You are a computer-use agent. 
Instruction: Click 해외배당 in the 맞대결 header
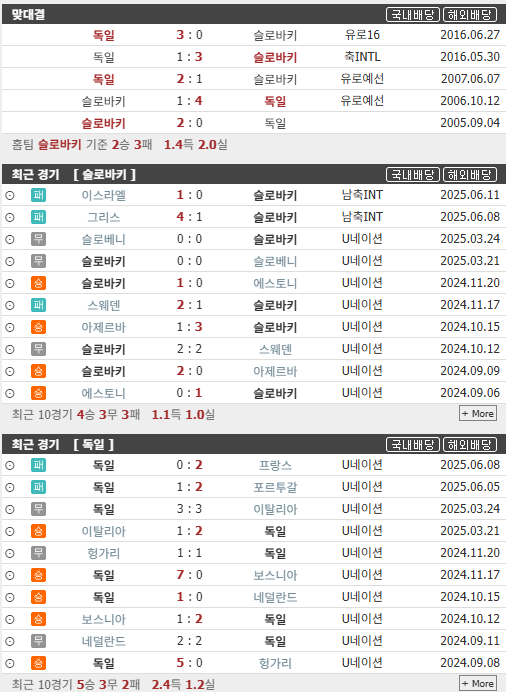click(470, 15)
